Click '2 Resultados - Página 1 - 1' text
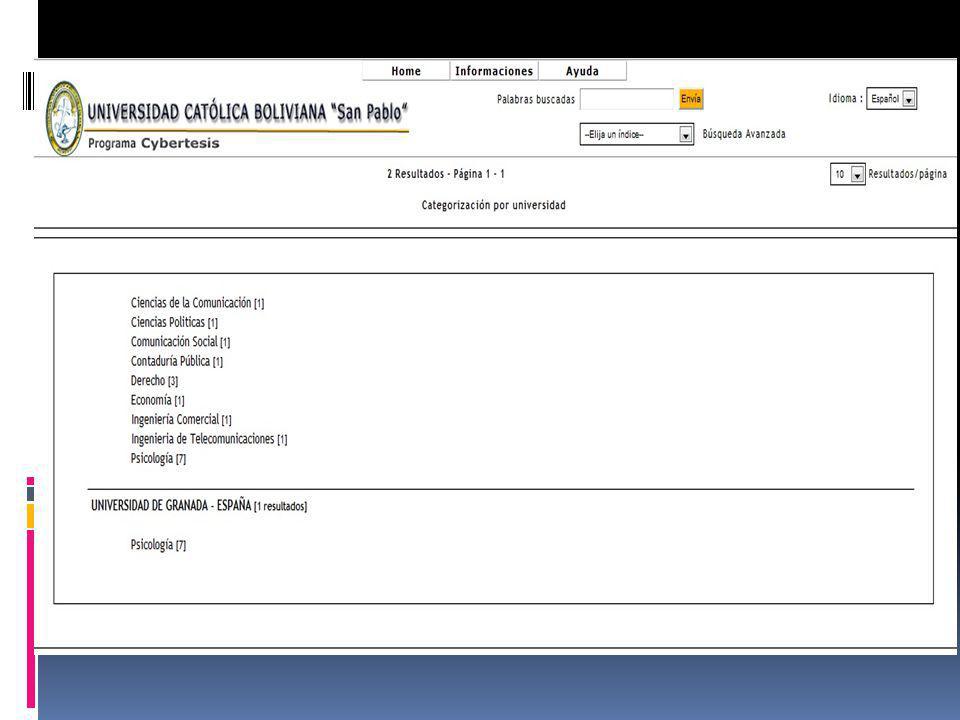 [x=446, y=174]
